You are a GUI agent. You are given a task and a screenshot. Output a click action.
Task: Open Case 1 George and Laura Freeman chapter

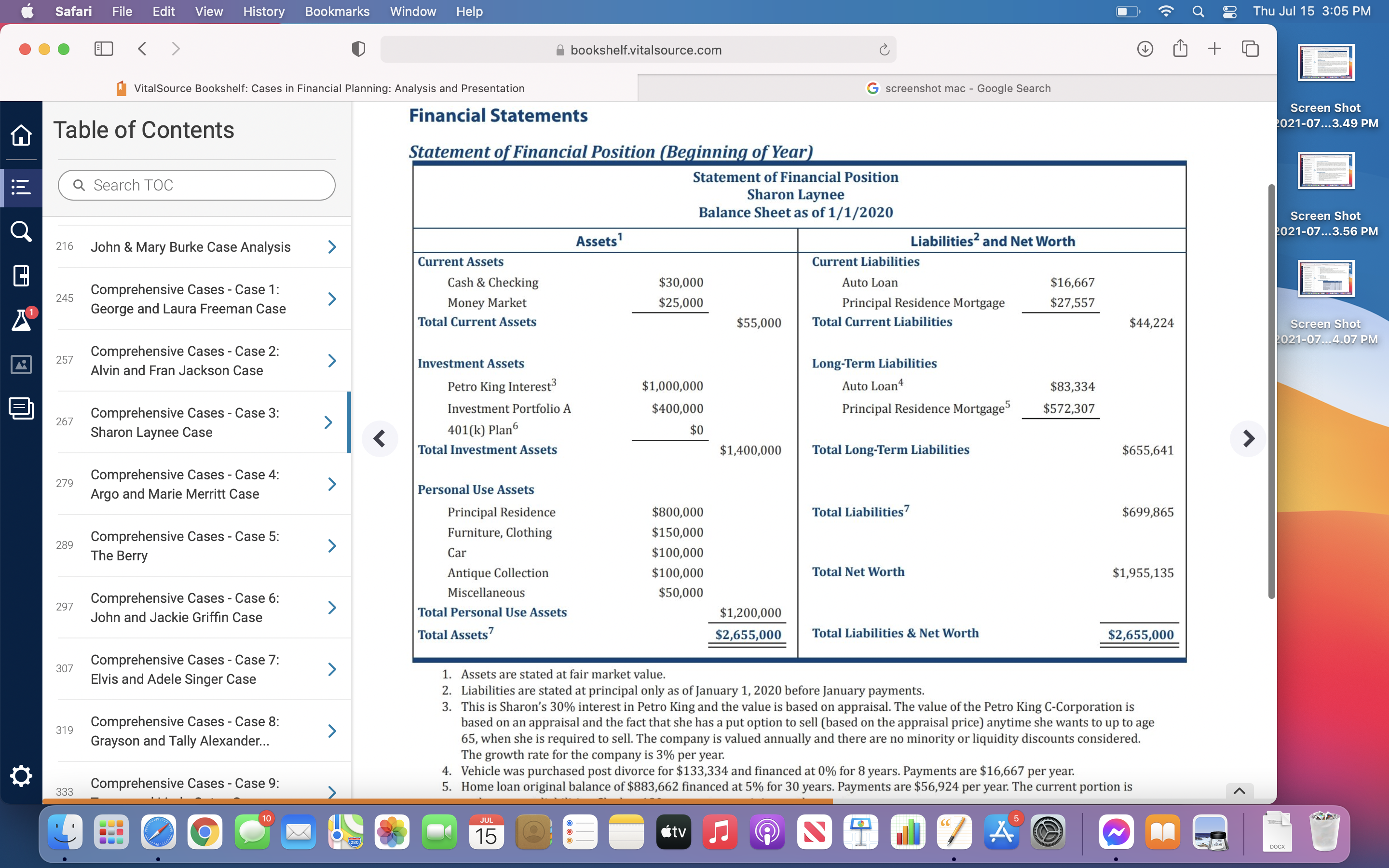[x=188, y=299]
